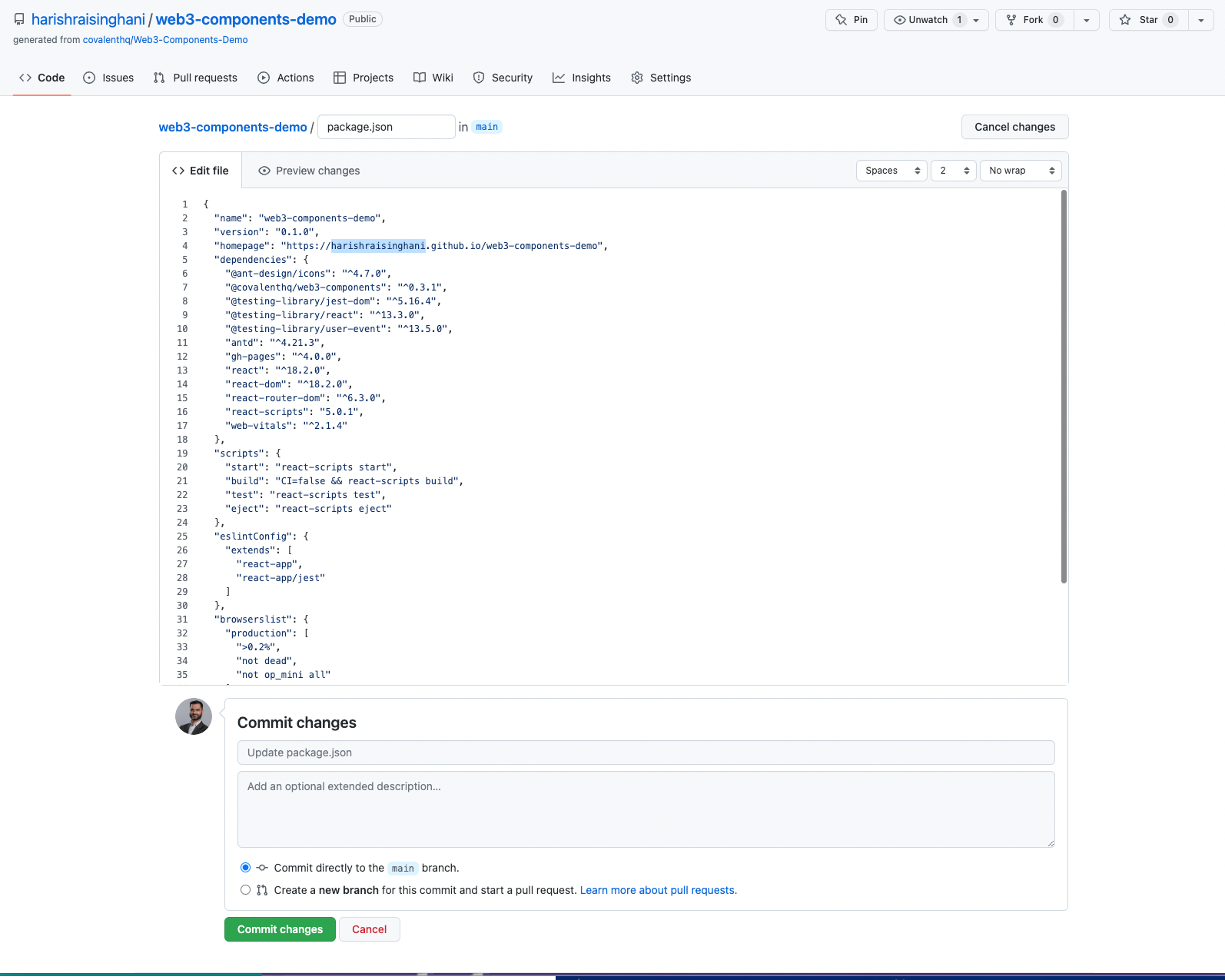Viewport: 1225px width, 980px height.
Task: Click the Cancel changes button
Action: [x=1015, y=127]
